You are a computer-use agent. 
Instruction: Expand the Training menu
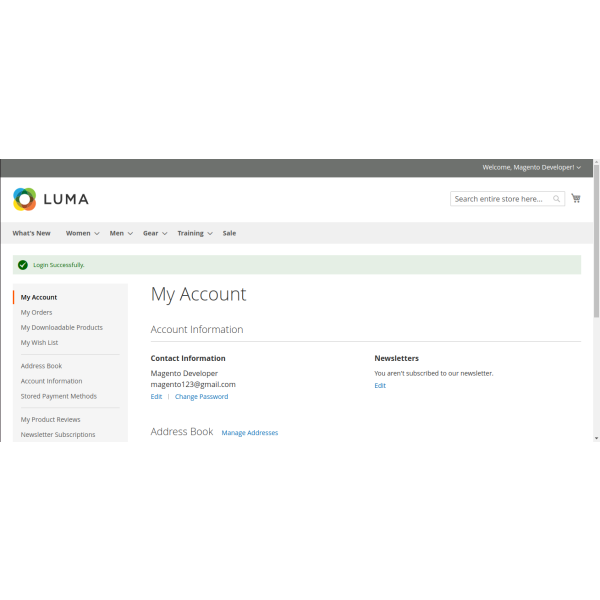pyautogui.click(x=194, y=233)
